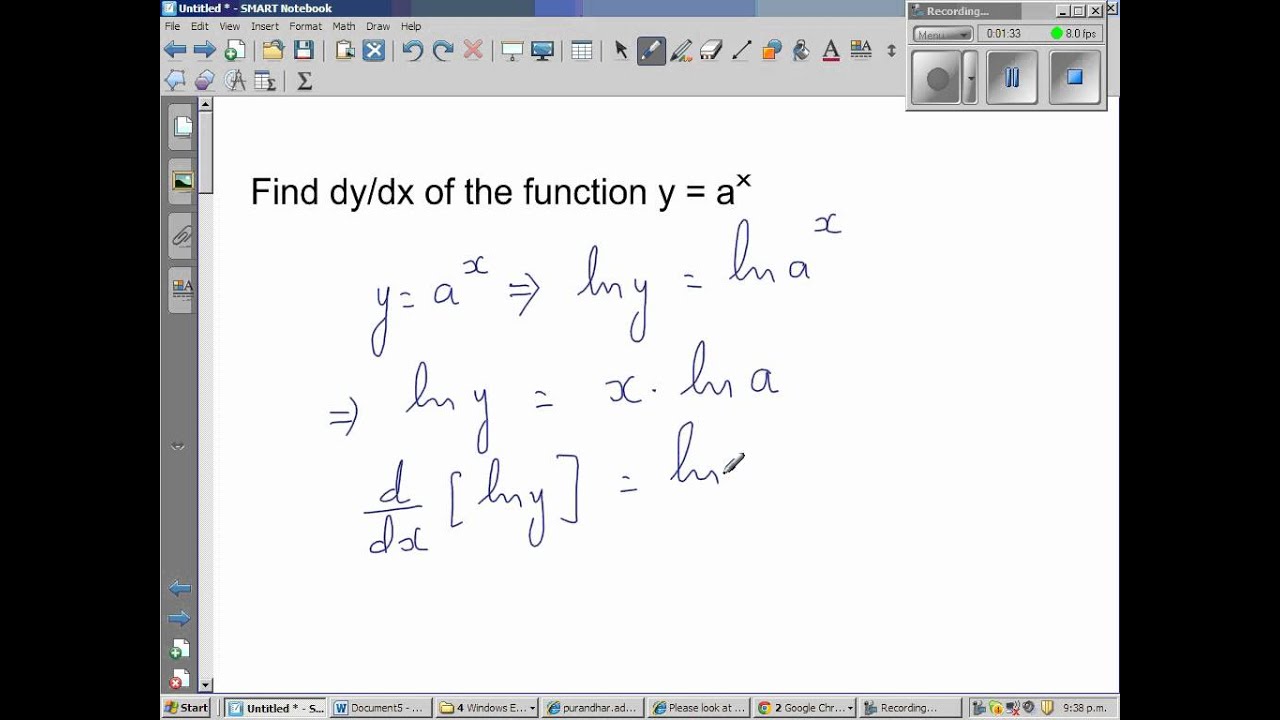Open the measurement tools compass icon
Screen dimensions: 1280x720
coord(235,80)
